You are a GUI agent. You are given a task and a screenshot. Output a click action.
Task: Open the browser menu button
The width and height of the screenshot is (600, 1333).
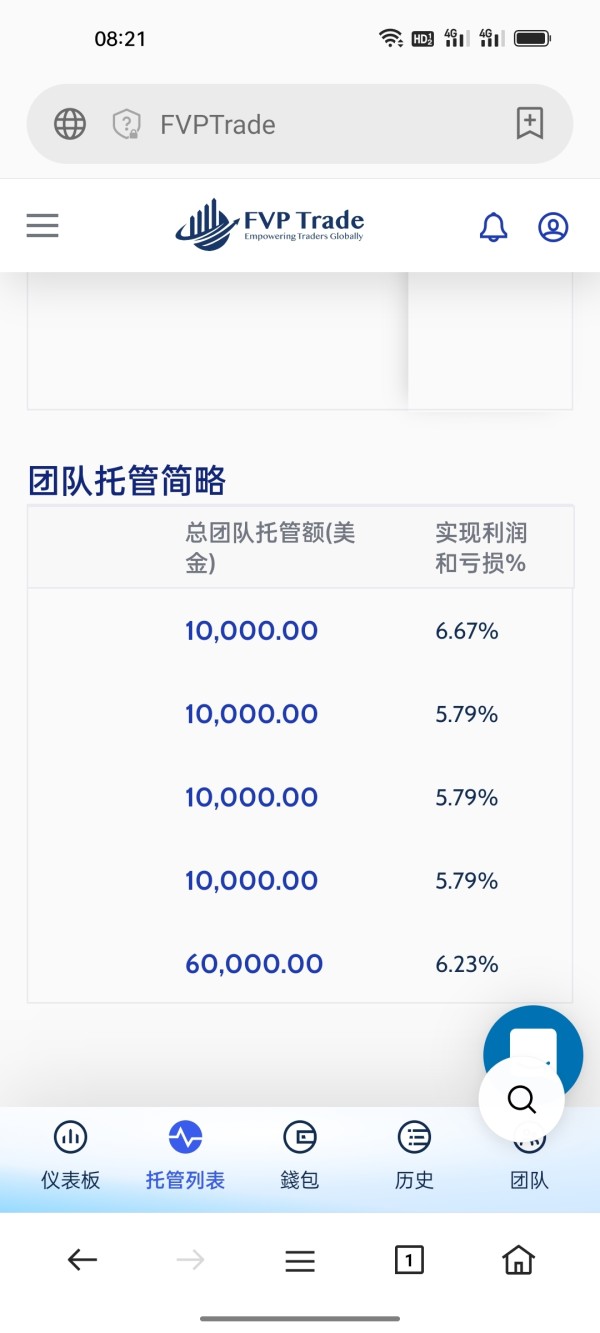(x=300, y=1261)
